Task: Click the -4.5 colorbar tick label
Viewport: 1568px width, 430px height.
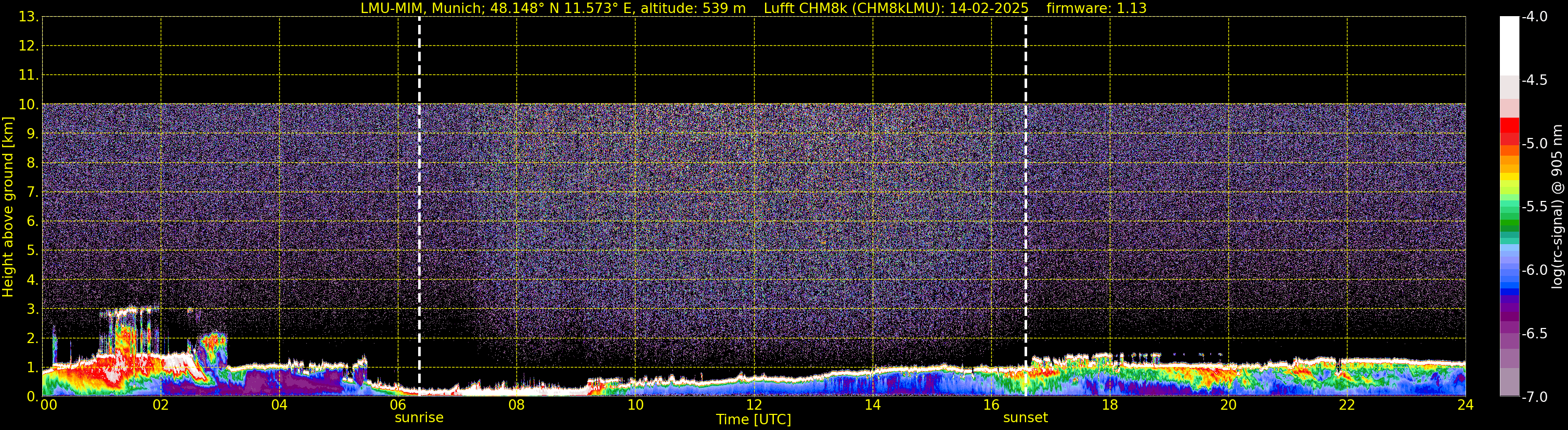Action: 1535,80
